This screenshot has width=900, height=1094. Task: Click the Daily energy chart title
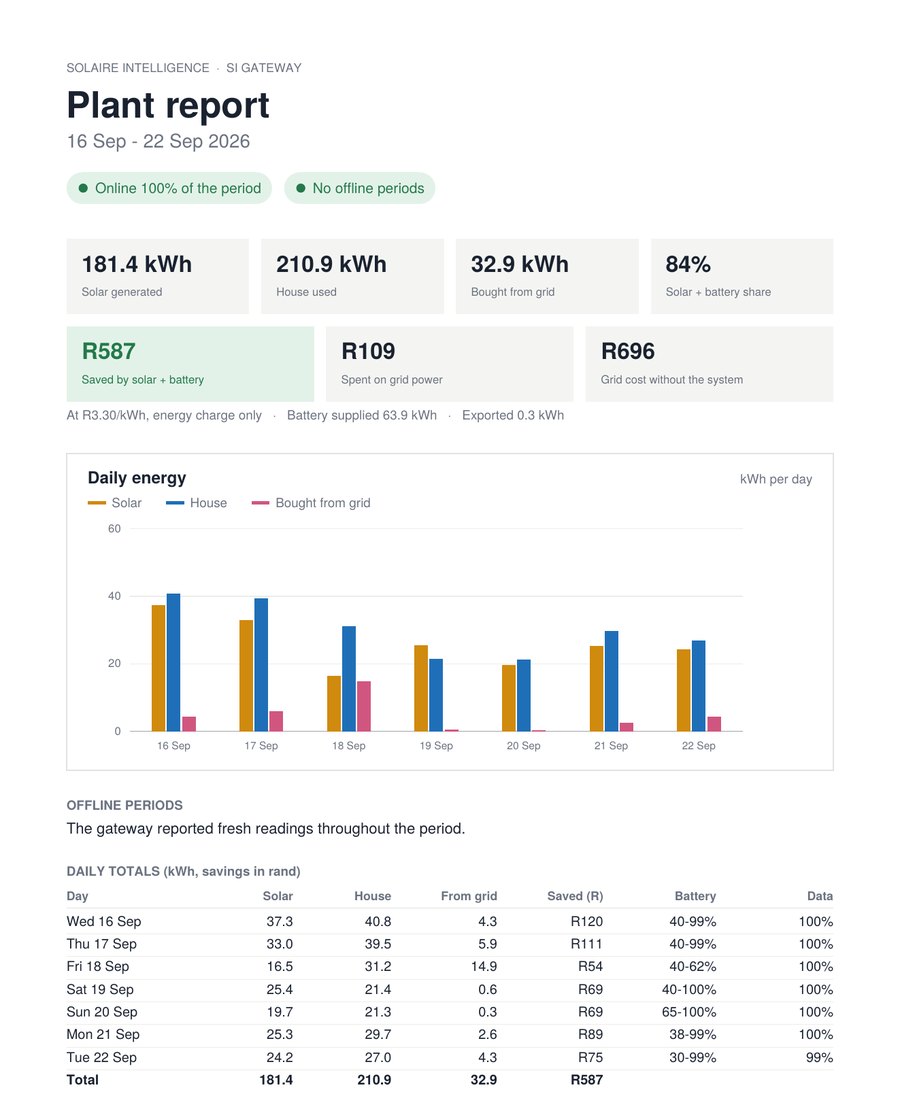(137, 478)
